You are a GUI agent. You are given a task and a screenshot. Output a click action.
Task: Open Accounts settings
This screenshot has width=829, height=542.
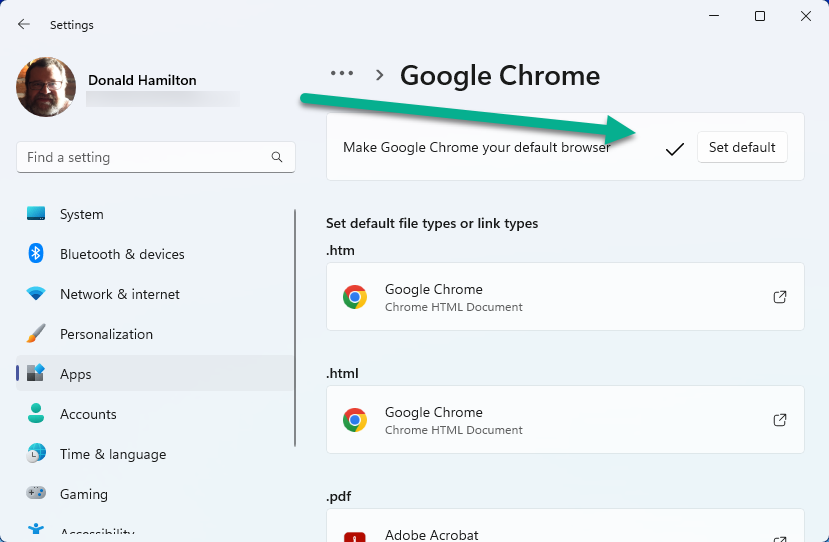coord(155,414)
